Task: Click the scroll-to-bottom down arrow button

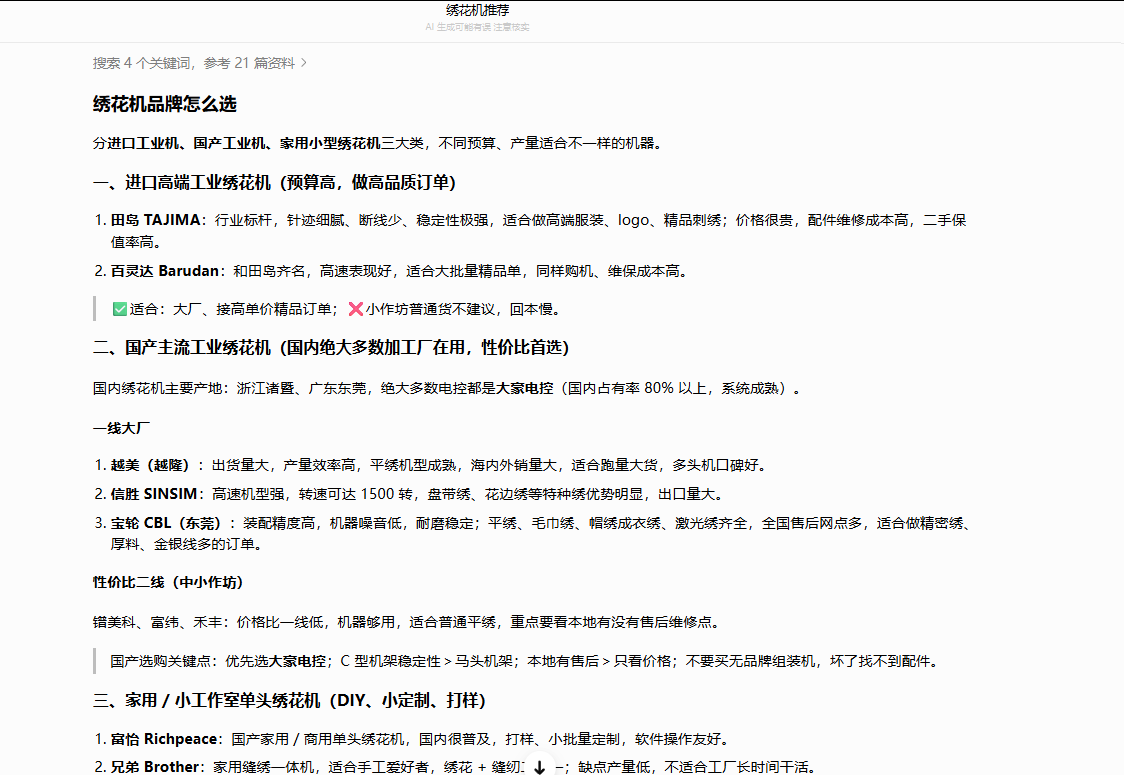Action: click(x=540, y=766)
